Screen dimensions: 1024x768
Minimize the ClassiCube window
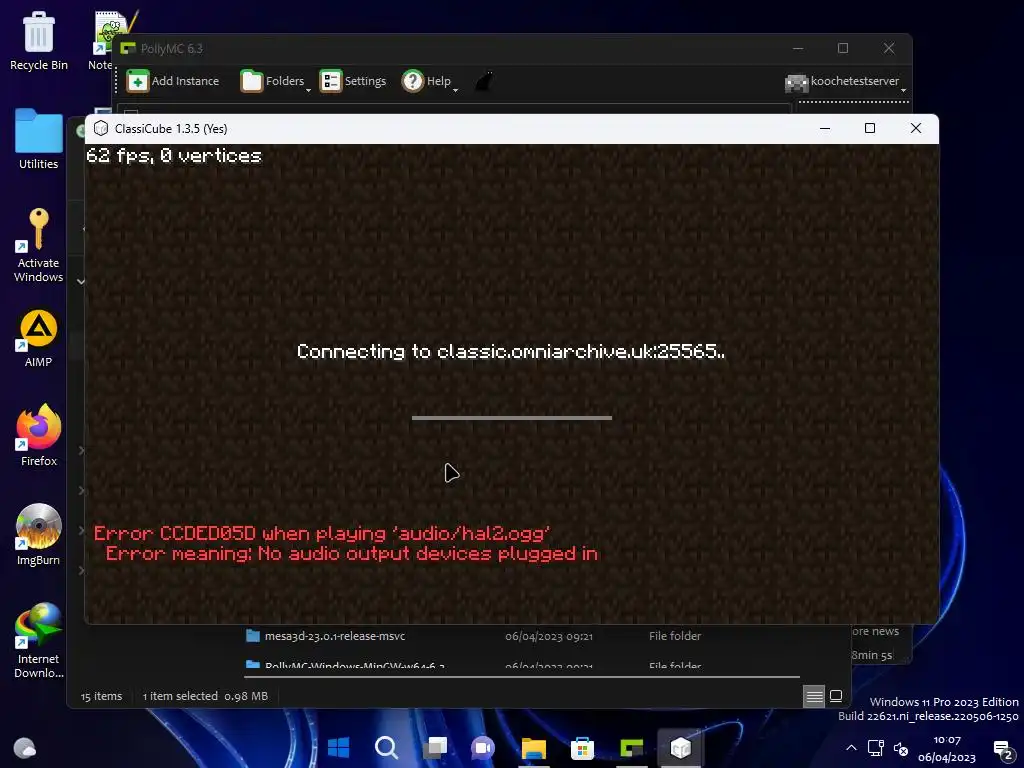click(x=825, y=128)
